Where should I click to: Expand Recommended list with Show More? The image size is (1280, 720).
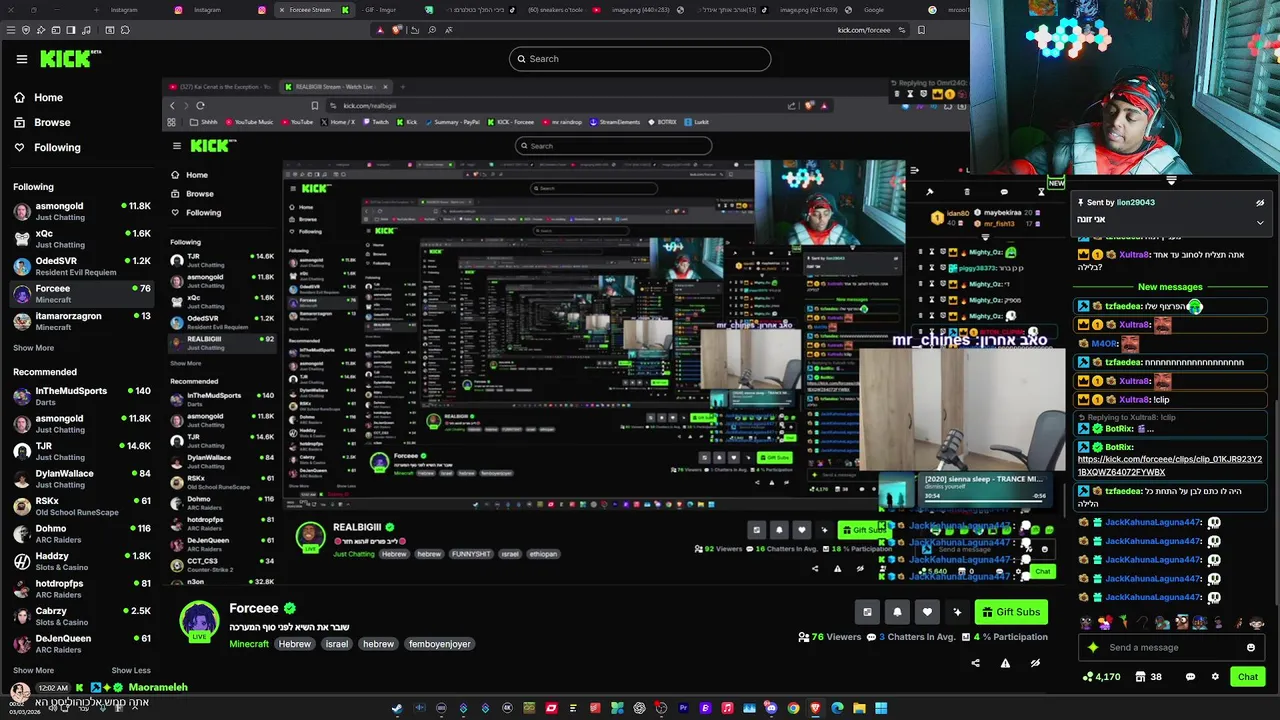pyautogui.click(x=33, y=670)
